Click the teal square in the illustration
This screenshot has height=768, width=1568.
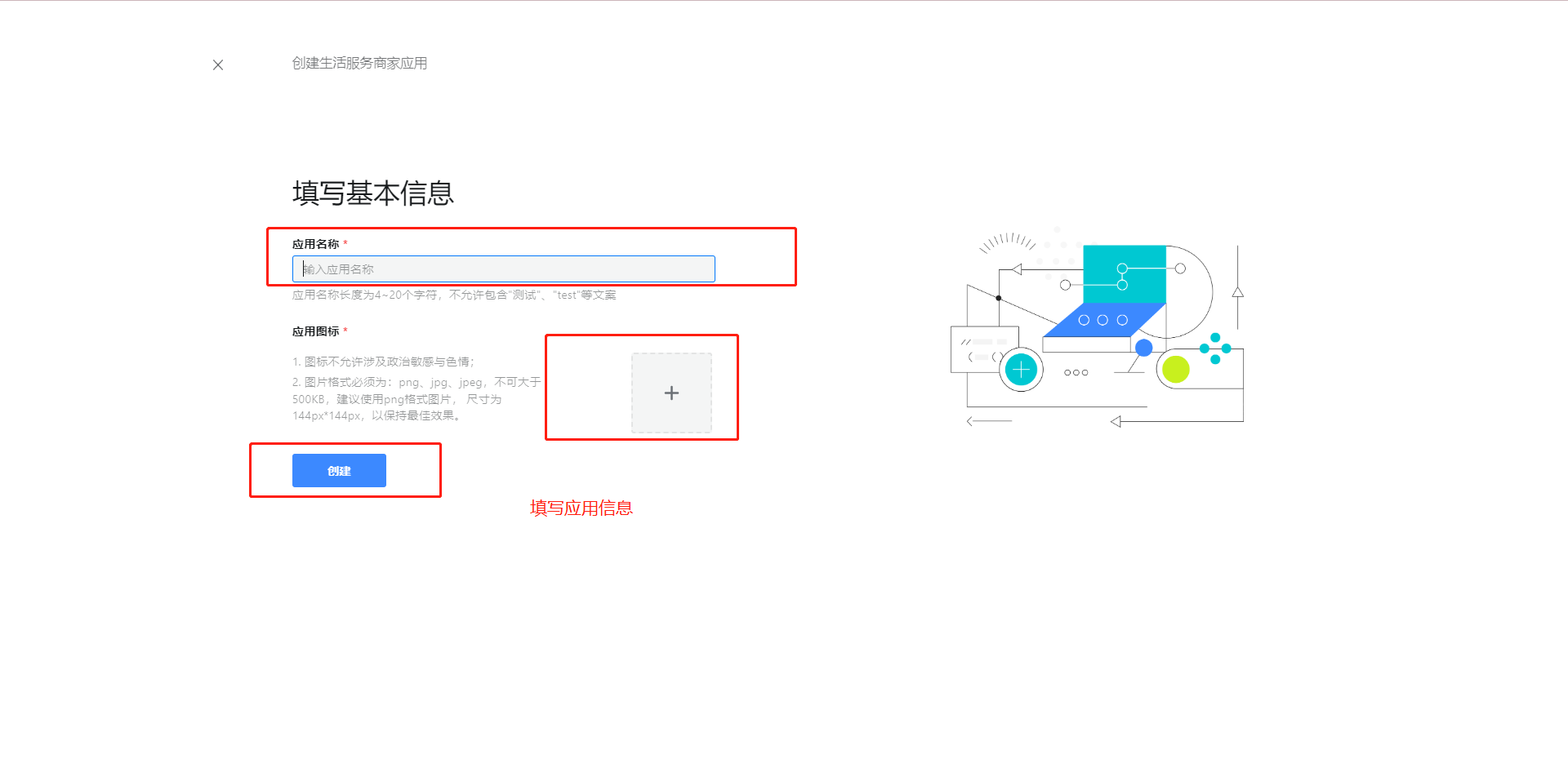pyautogui.click(x=1125, y=273)
